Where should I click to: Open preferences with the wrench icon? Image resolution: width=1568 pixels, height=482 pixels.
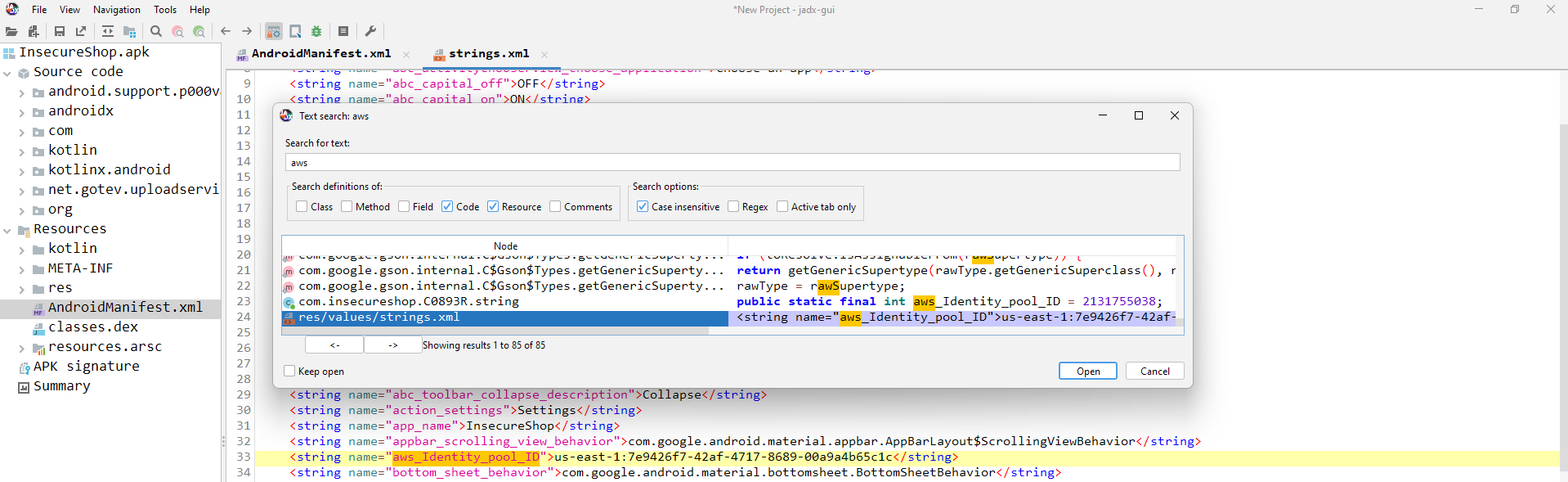pos(370,32)
